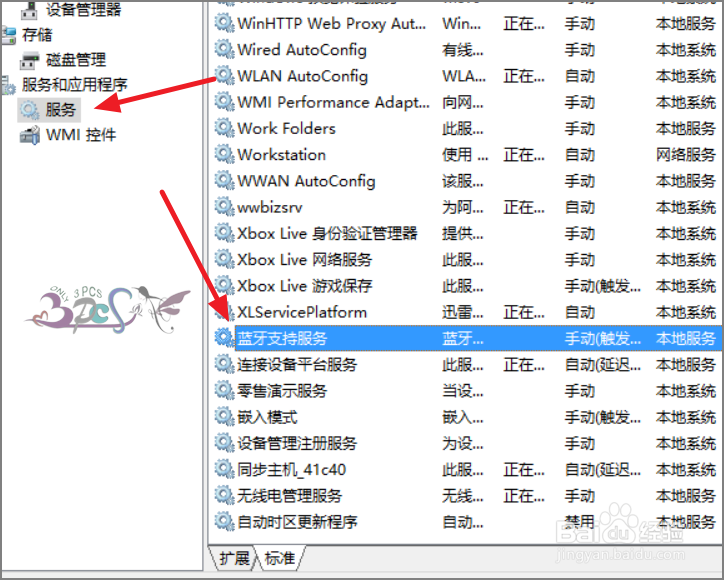Select 自动时区更新程序 service name

click(x=297, y=522)
